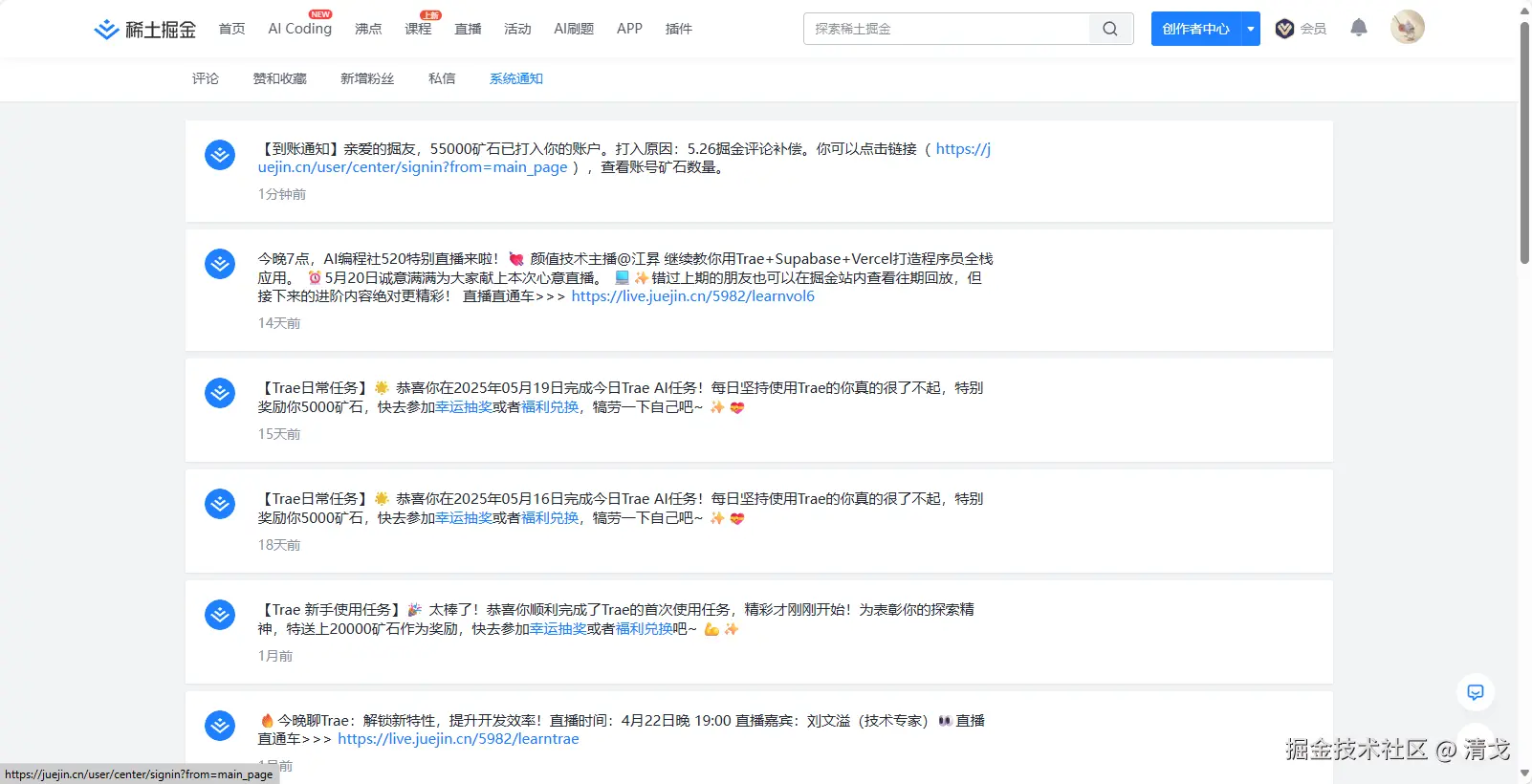The image size is (1532, 784).
Task: Expand the 创作者中心 dropdown arrow
Action: [1250, 29]
